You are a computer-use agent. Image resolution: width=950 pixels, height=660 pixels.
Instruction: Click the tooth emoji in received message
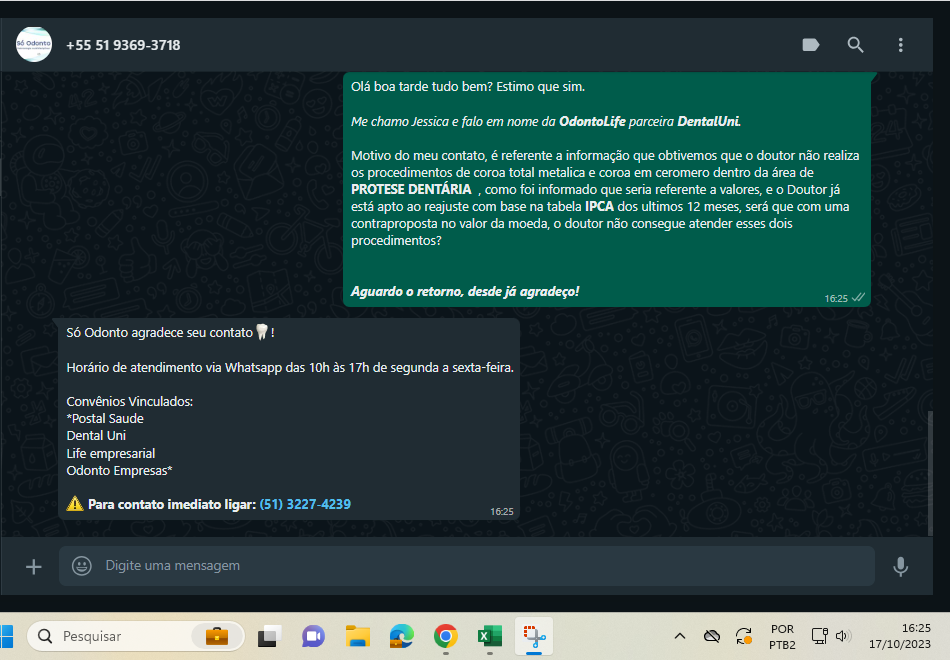tap(262, 332)
